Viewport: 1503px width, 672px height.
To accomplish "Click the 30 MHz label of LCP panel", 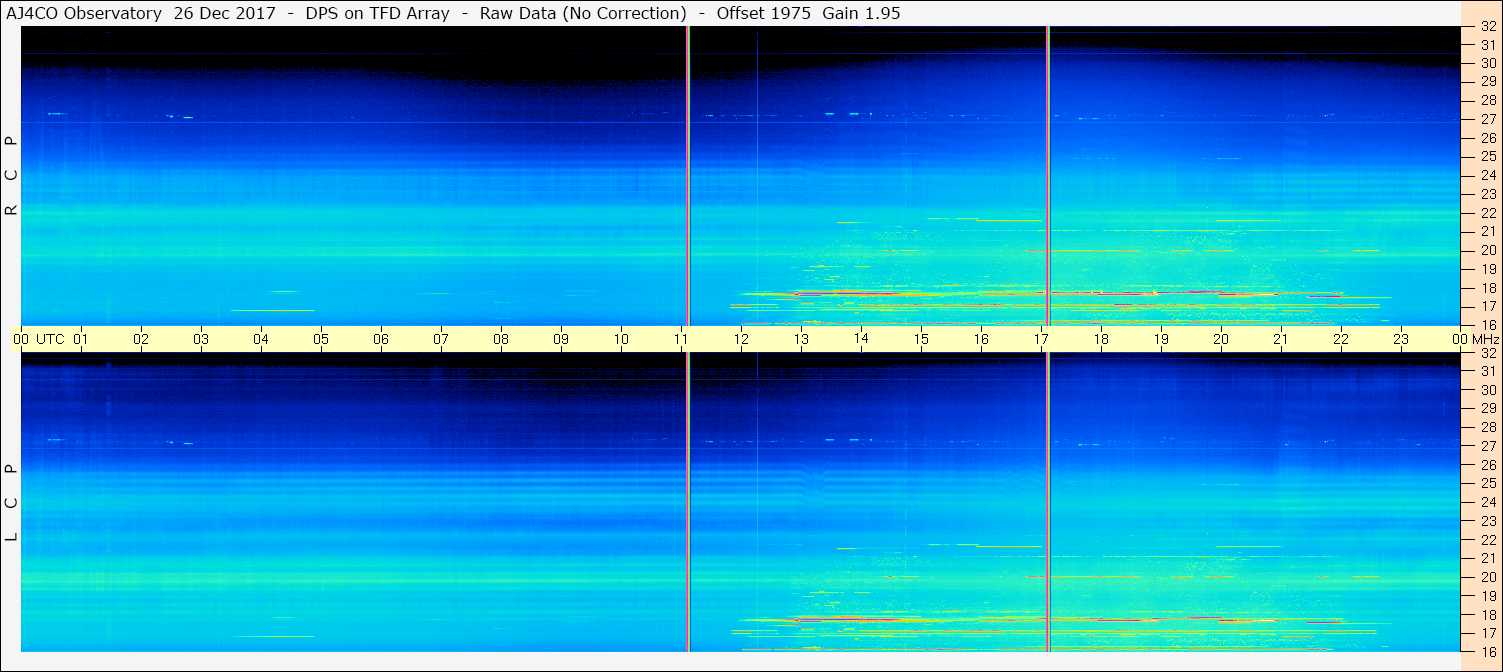I will tap(1487, 390).
